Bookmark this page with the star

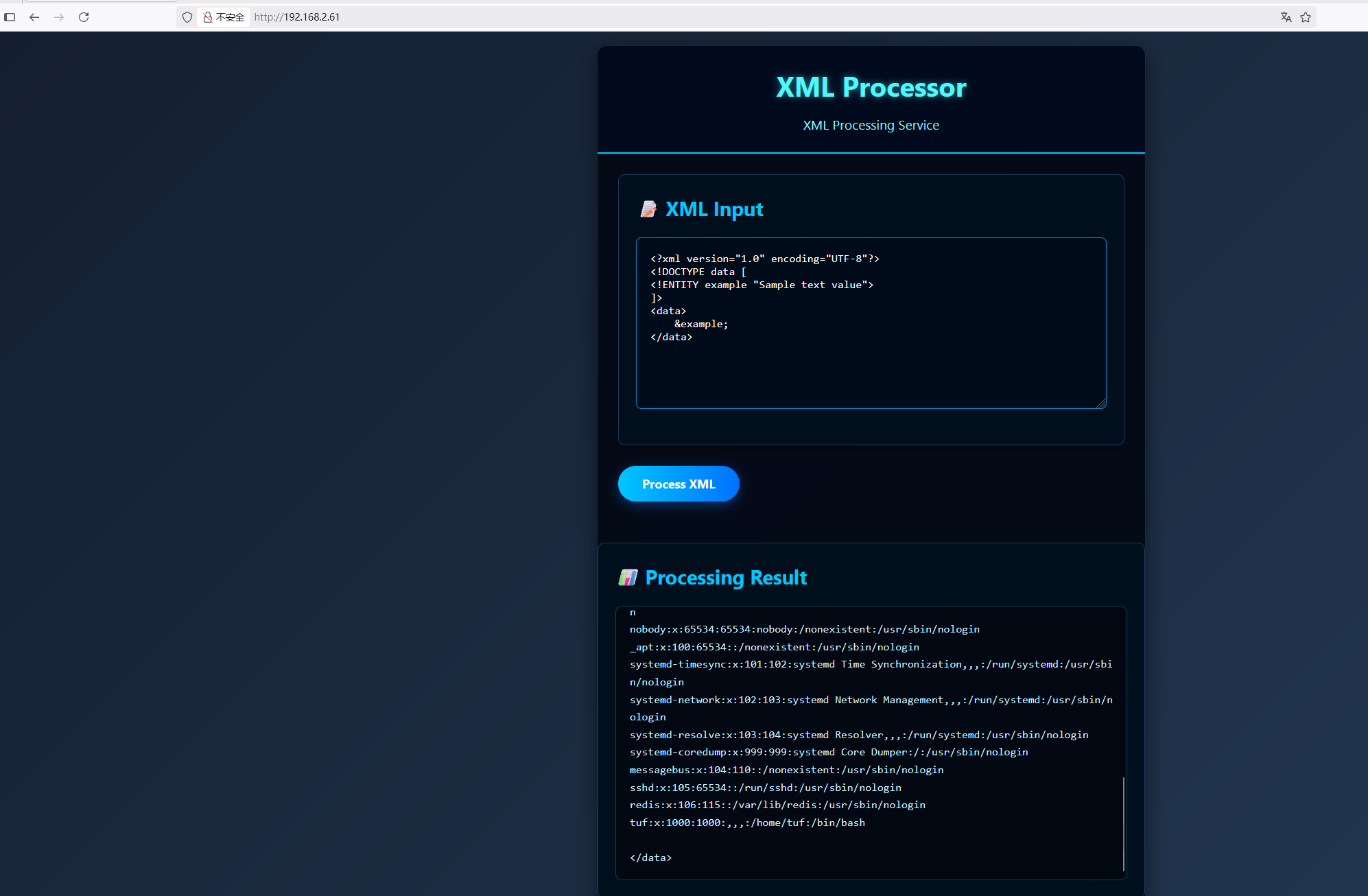[1306, 17]
